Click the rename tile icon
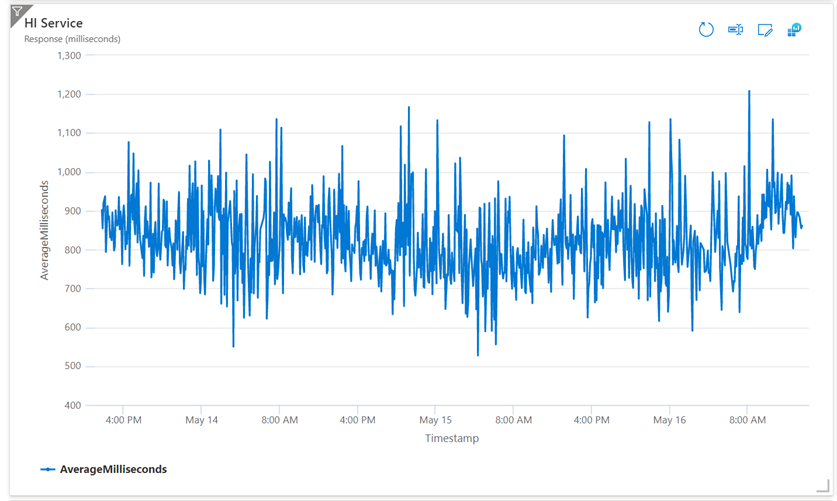Screen dimensions: 837x501 coord(735,30)
